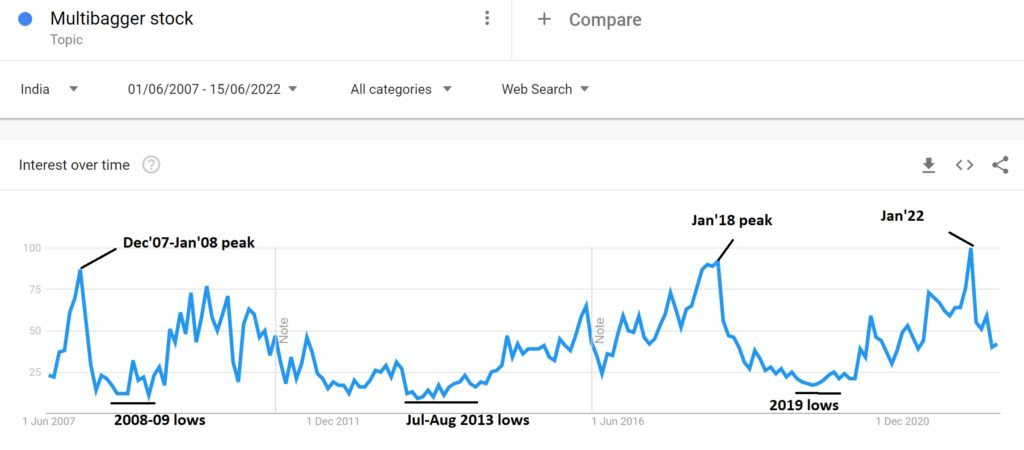The image size is (1024, 450).
Task: Click the blue Multibagger stock color dot
Action: tap(25, 19)
